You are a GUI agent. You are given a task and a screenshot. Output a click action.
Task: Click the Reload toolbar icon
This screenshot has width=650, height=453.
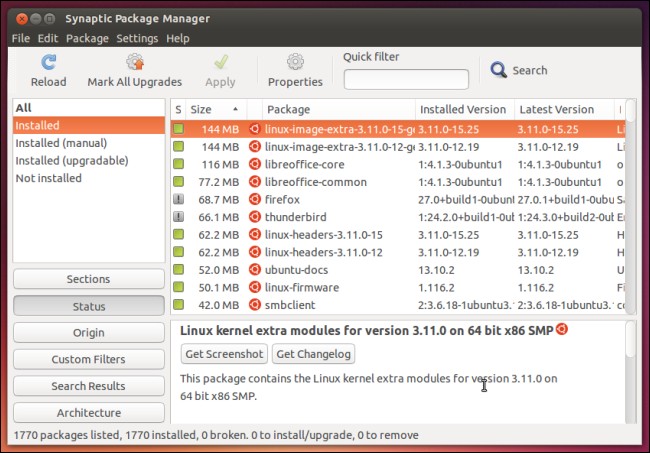(x=49, y=62)
